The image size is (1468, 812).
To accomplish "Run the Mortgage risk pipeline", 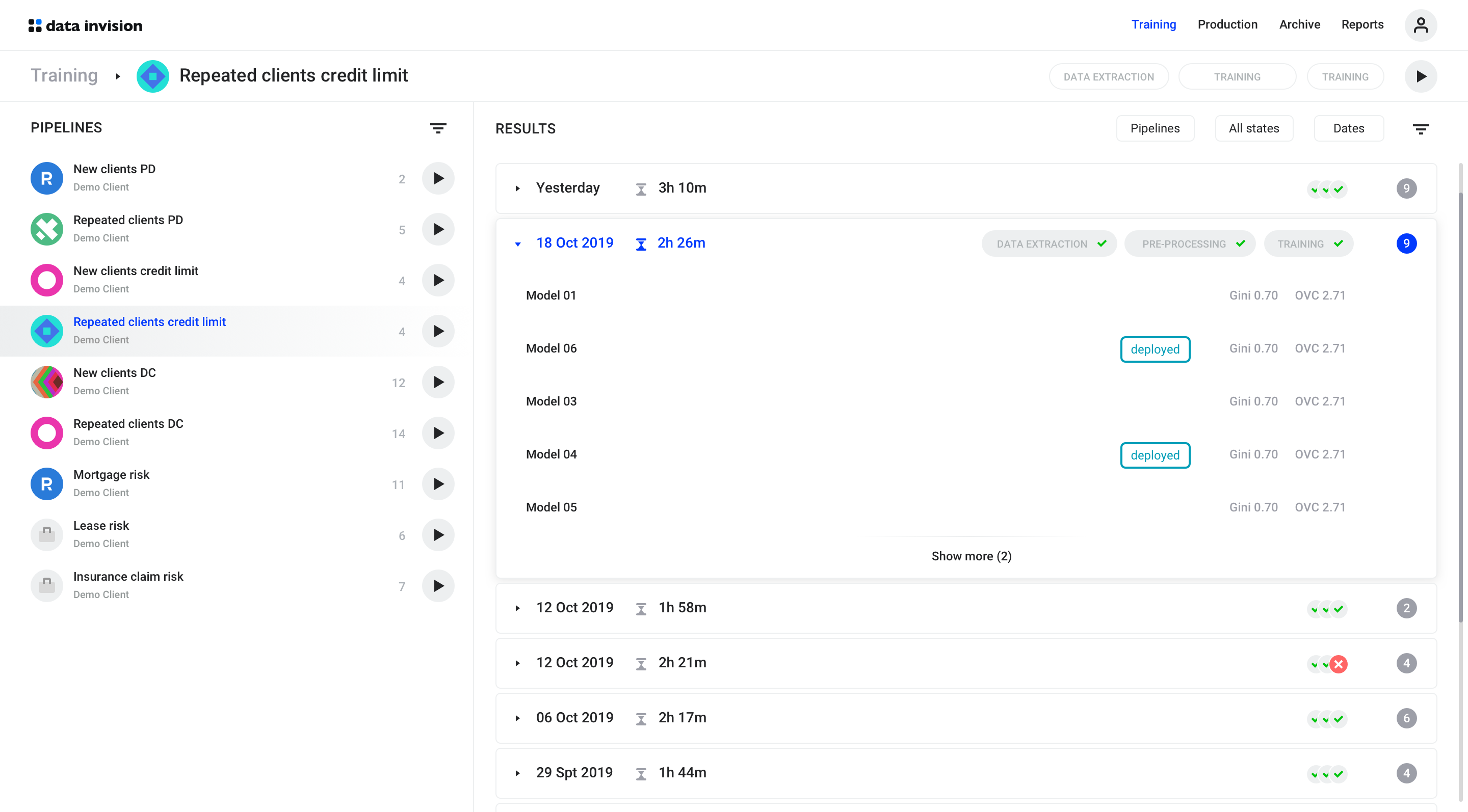I will (x=438, y=484).
